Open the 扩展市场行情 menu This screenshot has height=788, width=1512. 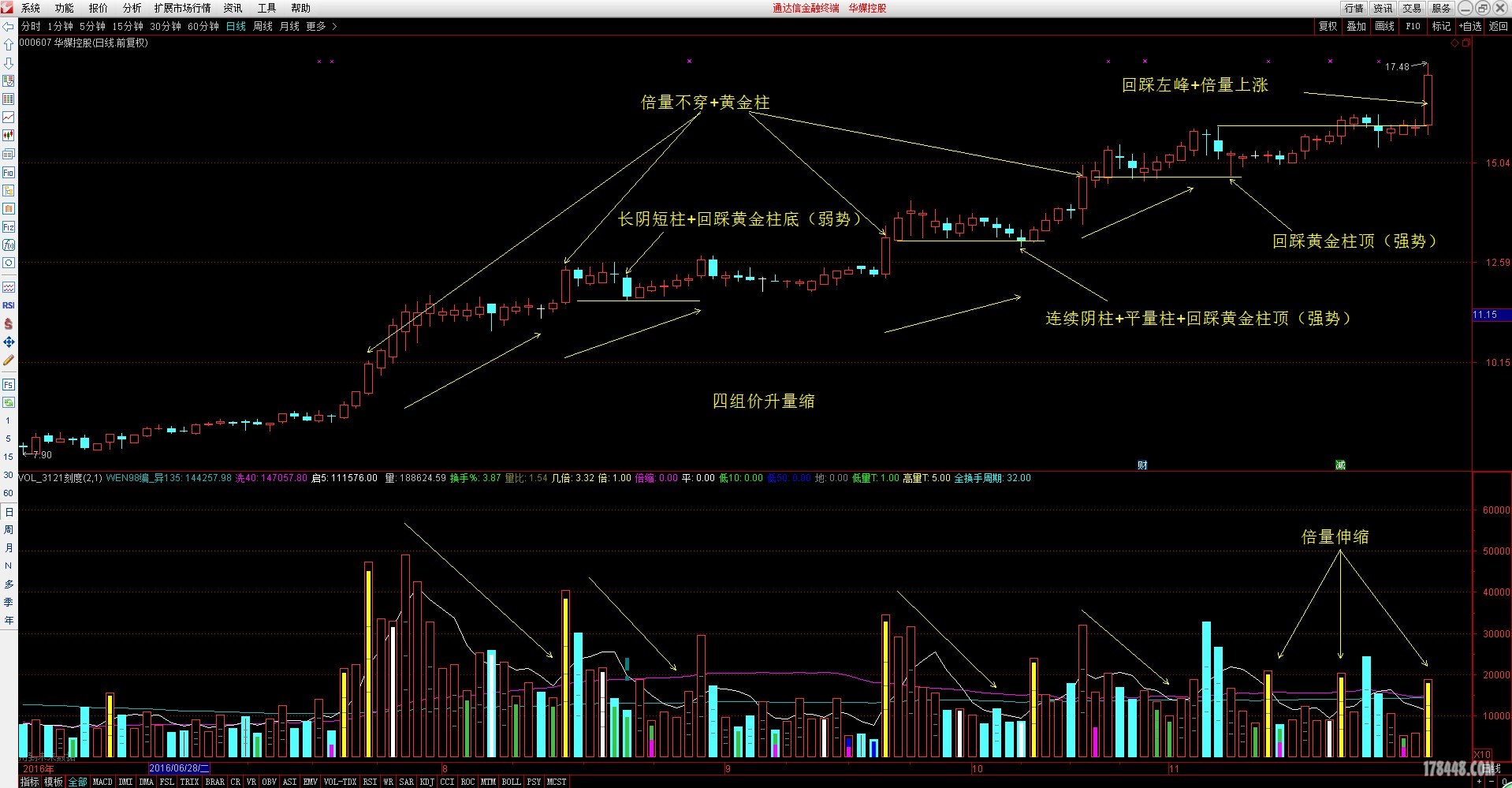click(183, 8)
